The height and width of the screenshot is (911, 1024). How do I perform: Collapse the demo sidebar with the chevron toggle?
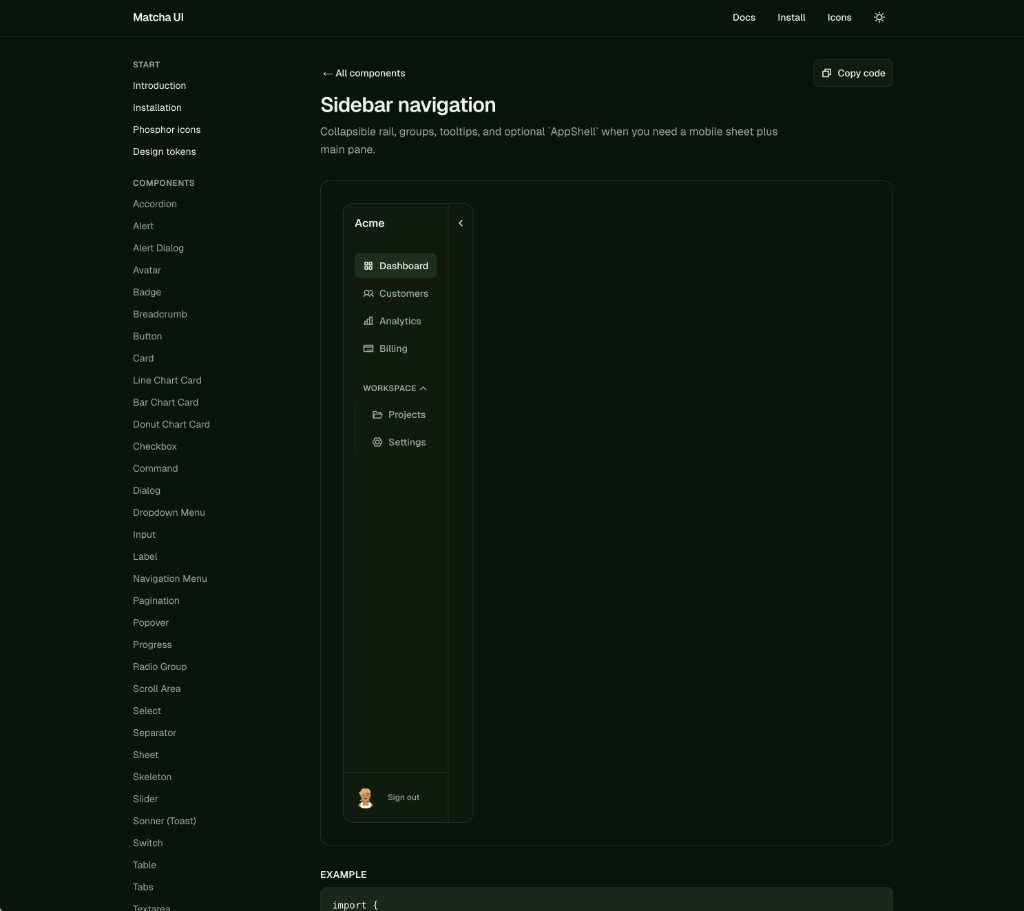[x=461, y=223]
